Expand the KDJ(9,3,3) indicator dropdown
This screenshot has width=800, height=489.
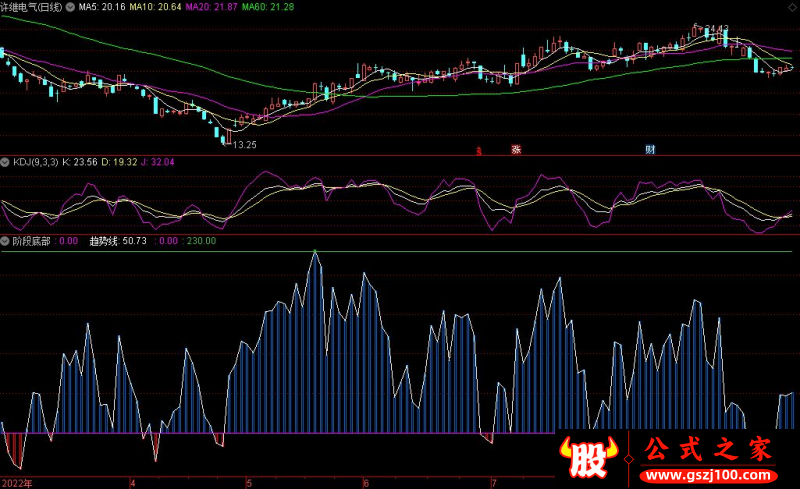(x=5, y=162)
